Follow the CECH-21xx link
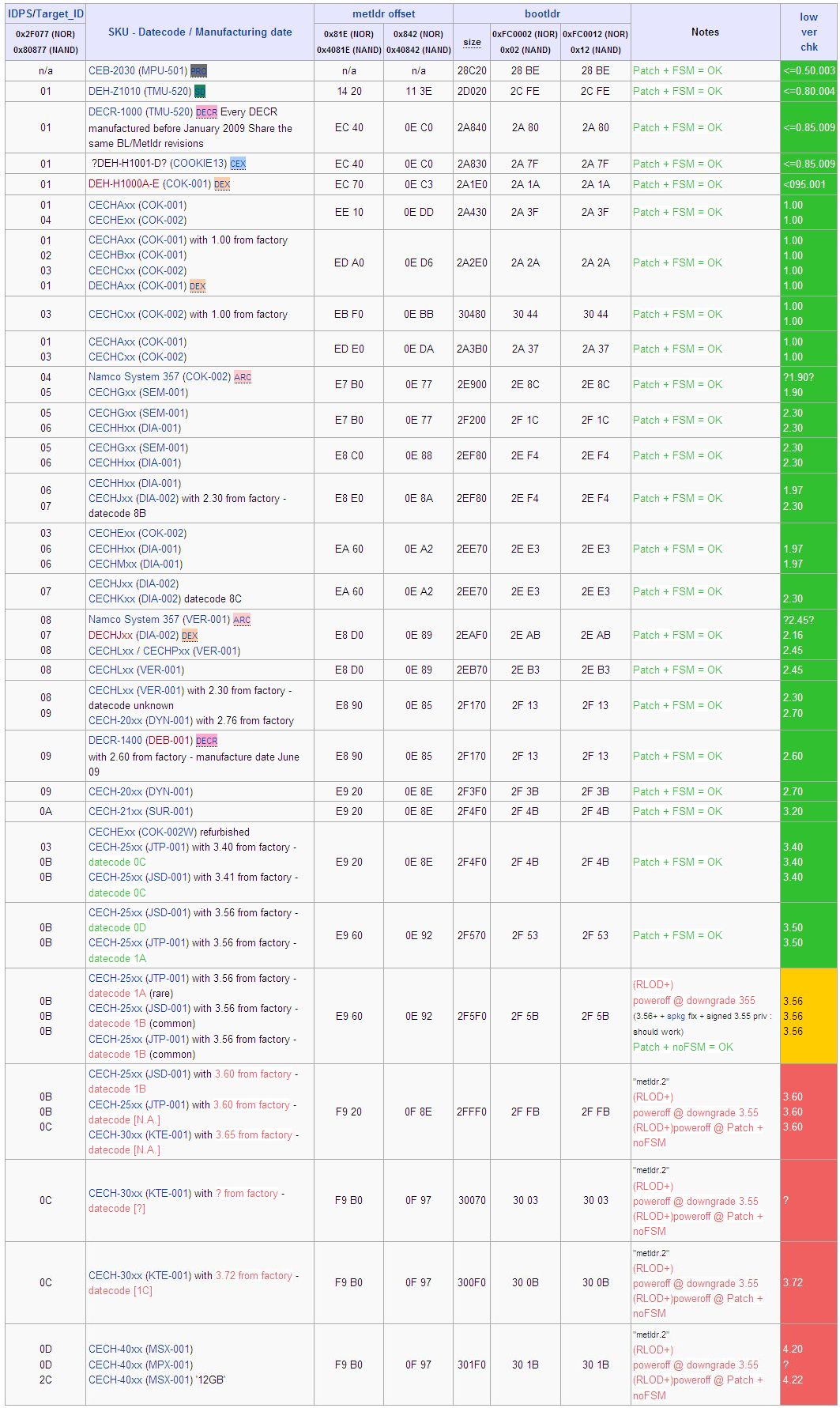 coord(112,811)
